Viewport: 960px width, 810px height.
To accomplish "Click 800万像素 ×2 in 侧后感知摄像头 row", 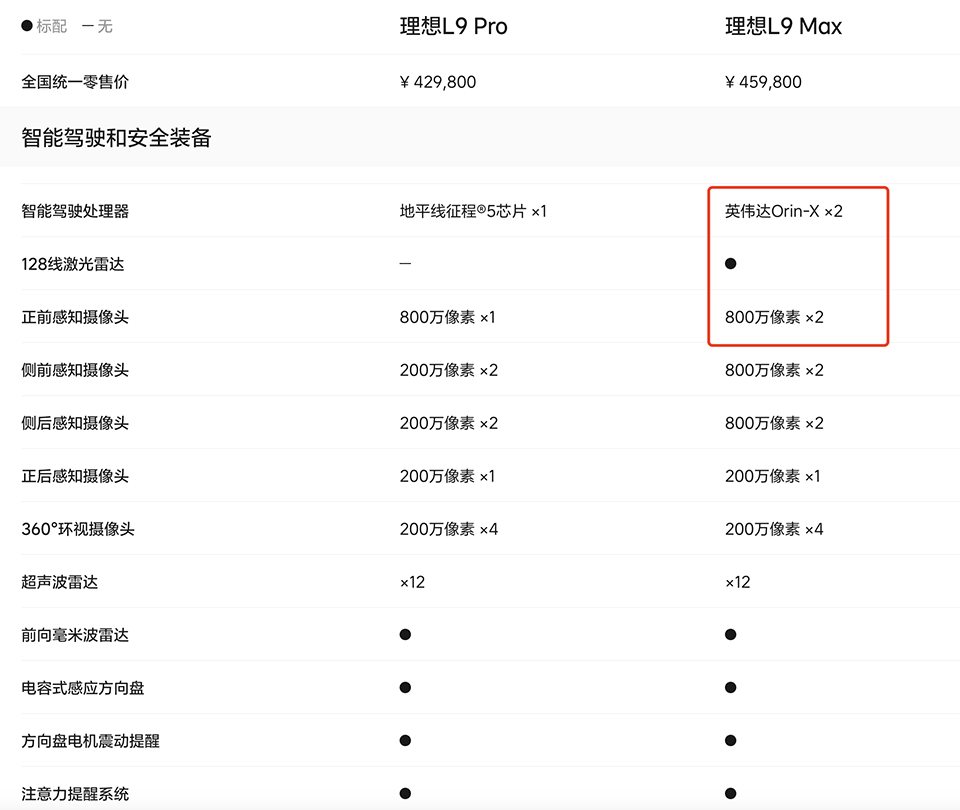I will pos(774,423).
